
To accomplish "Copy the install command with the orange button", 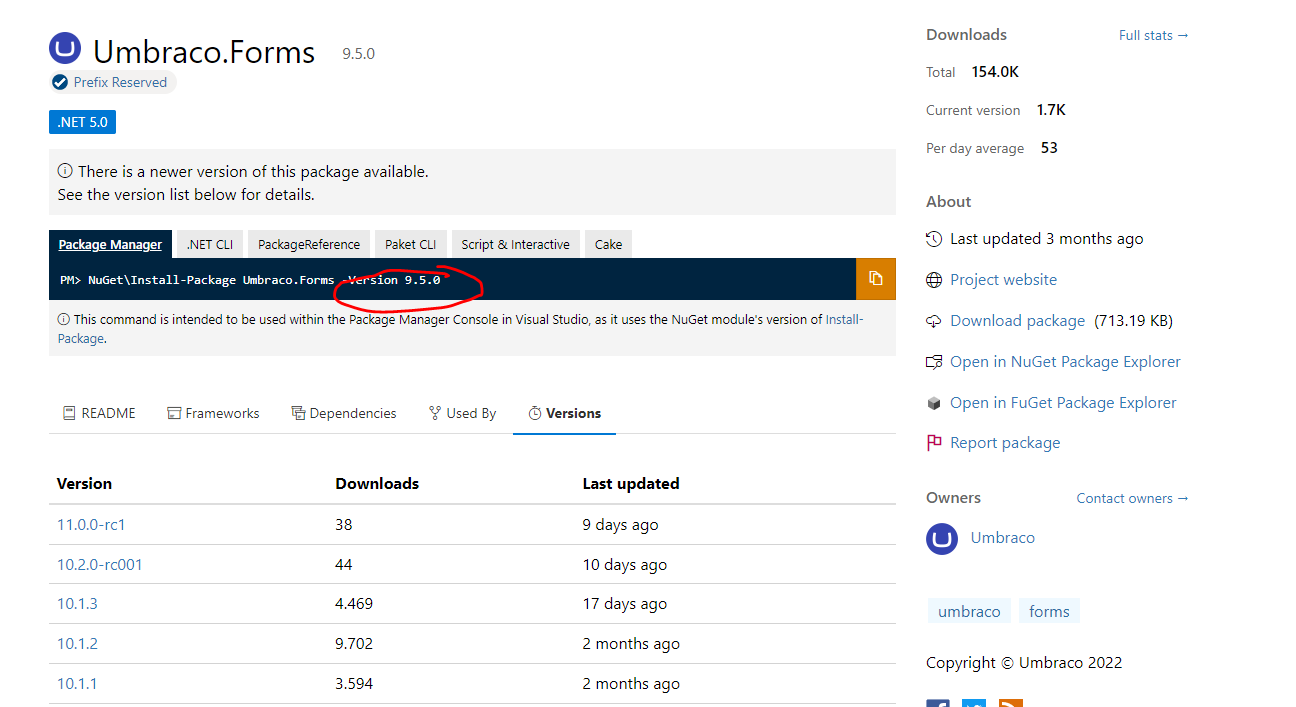I will pos(876,279).
